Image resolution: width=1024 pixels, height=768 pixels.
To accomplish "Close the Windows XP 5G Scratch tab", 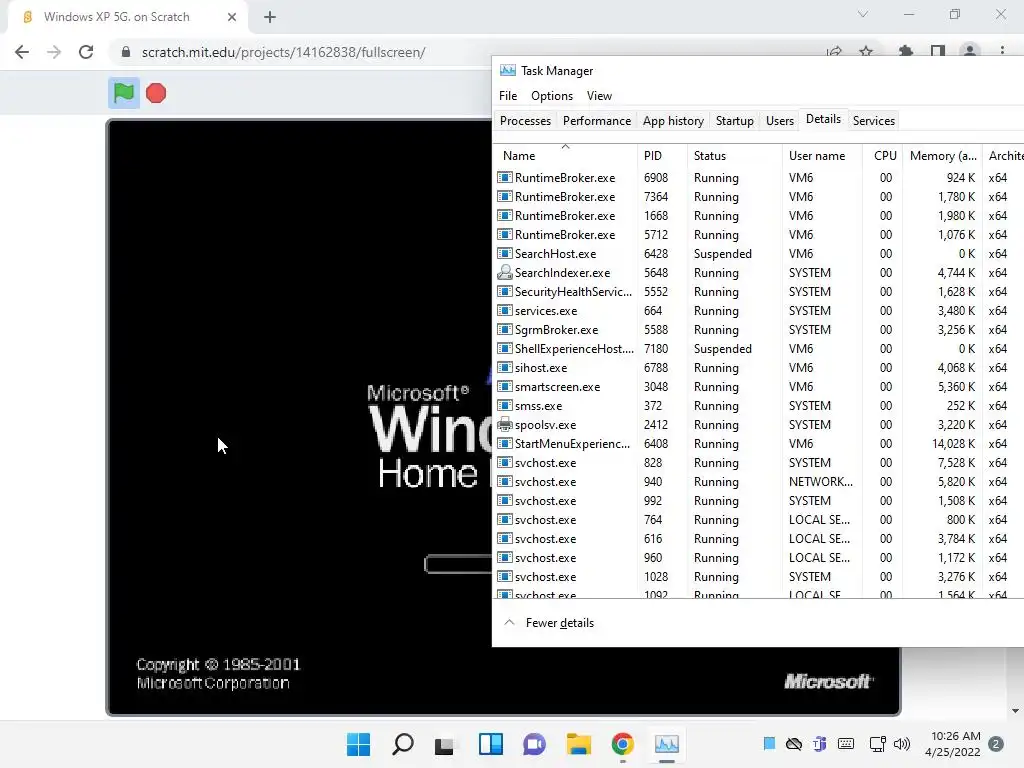I will pos(232,17).
